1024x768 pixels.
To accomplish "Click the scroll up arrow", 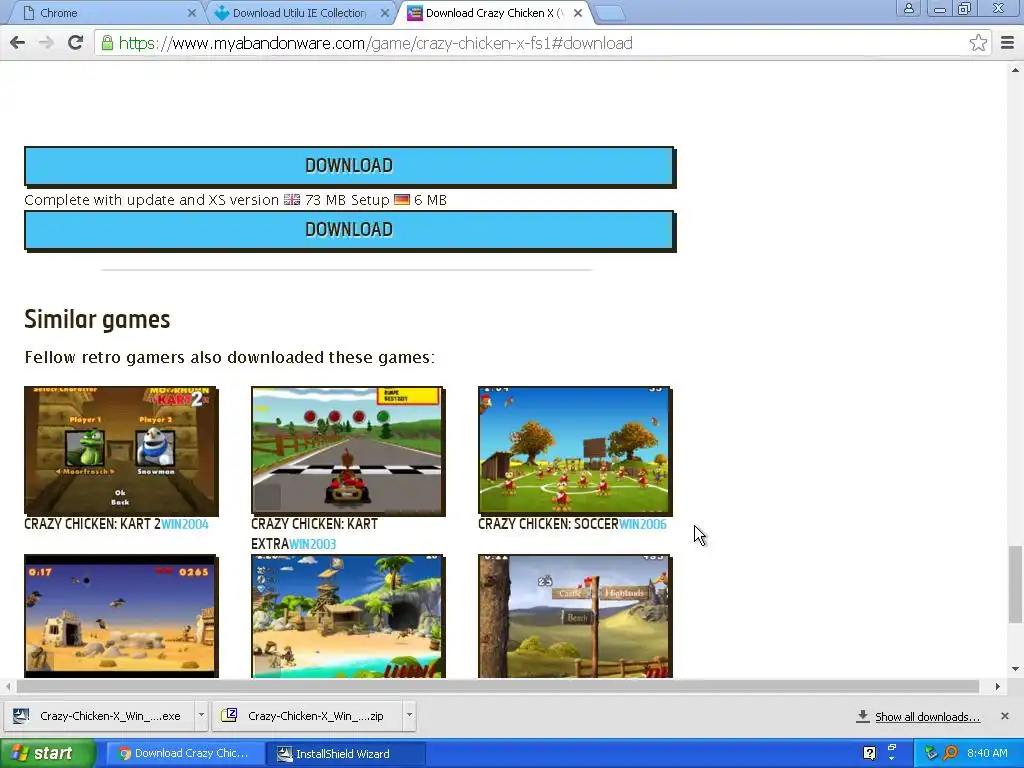I will tap(1015, 69).
